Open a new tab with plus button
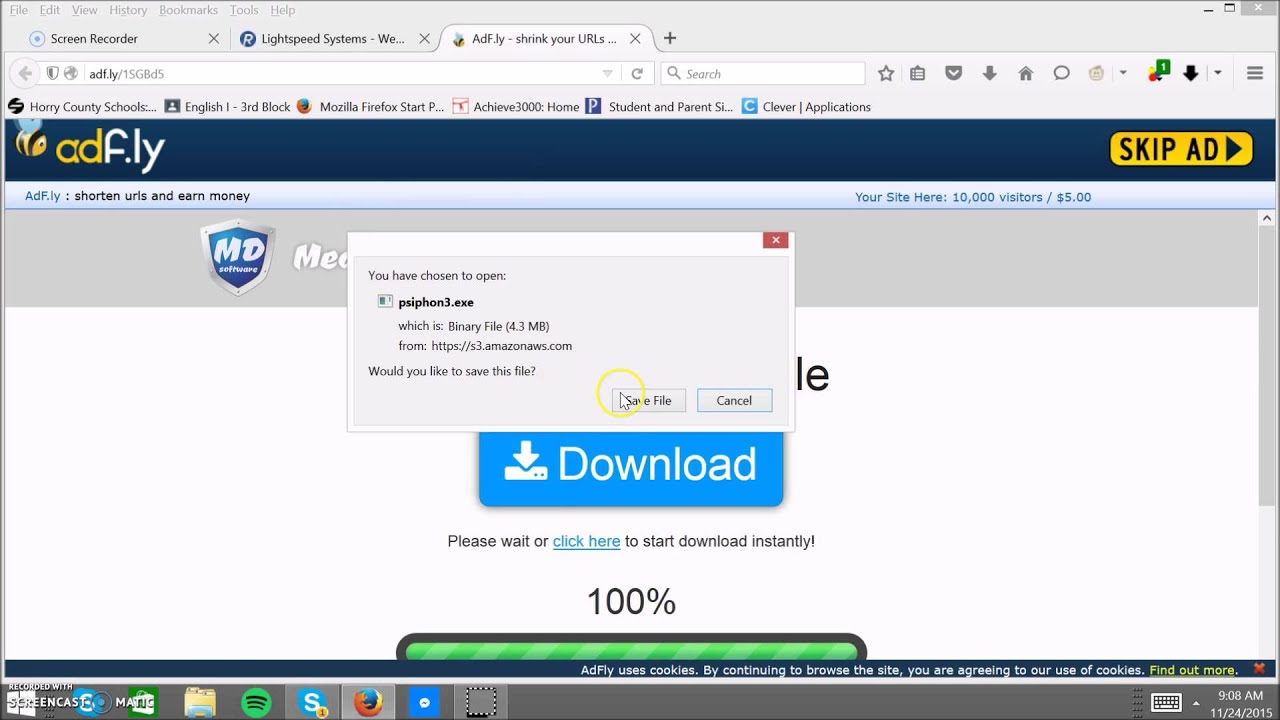This screenshot has height=720, width=1280. coord(670,39)
